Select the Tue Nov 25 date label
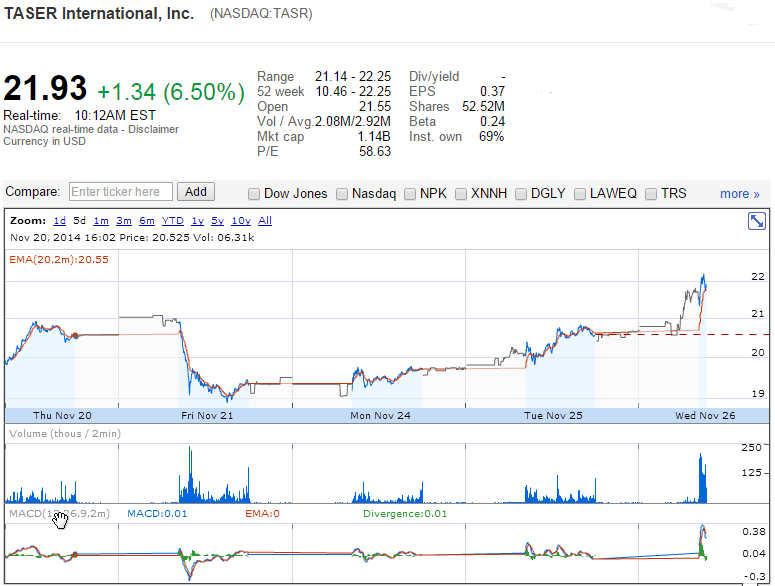The image size is (775, 586). click(553, 416)
